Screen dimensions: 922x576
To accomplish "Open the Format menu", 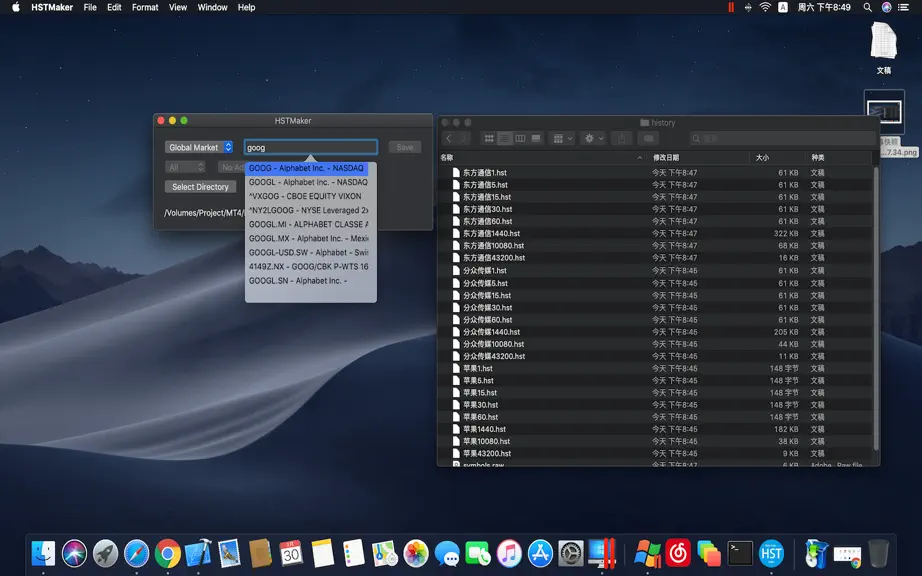I will point(145,7).
